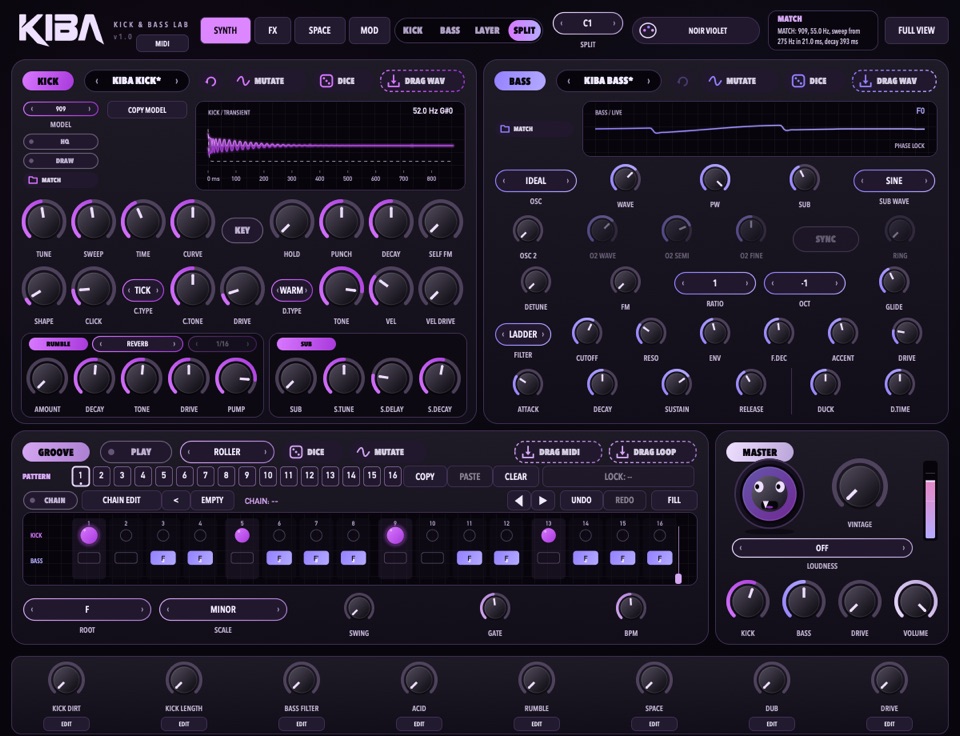Select the LAYER mode
The height and width of the screenshot is (736, 960).
click(487, 30)
